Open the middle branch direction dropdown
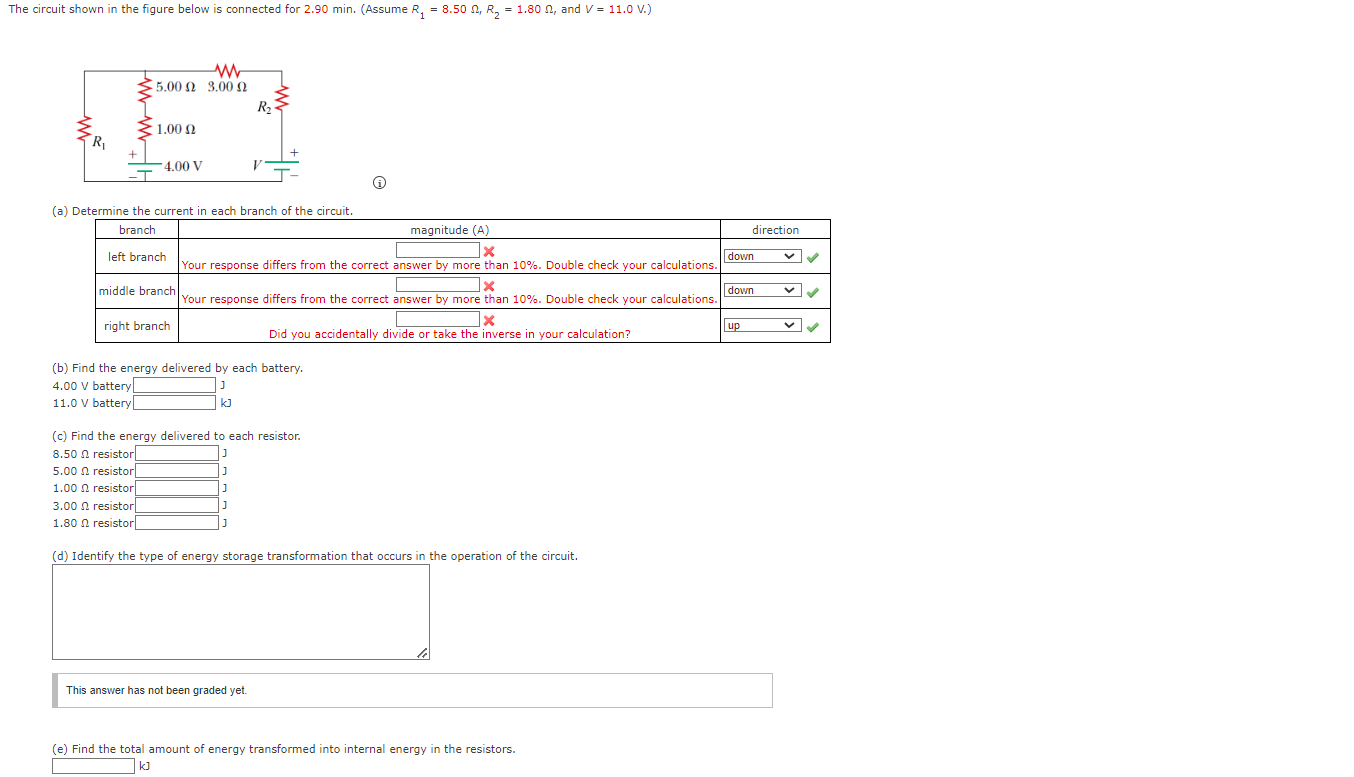The image size is (1354, 777). pyautogui.click(x=762, y=291)
